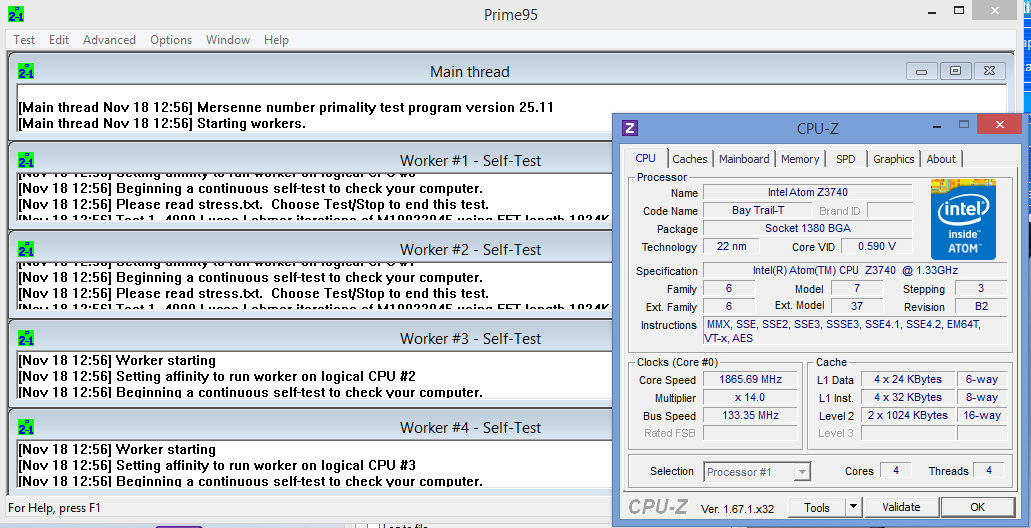Click the Validate button in CPU-Z

pos(901,507)
